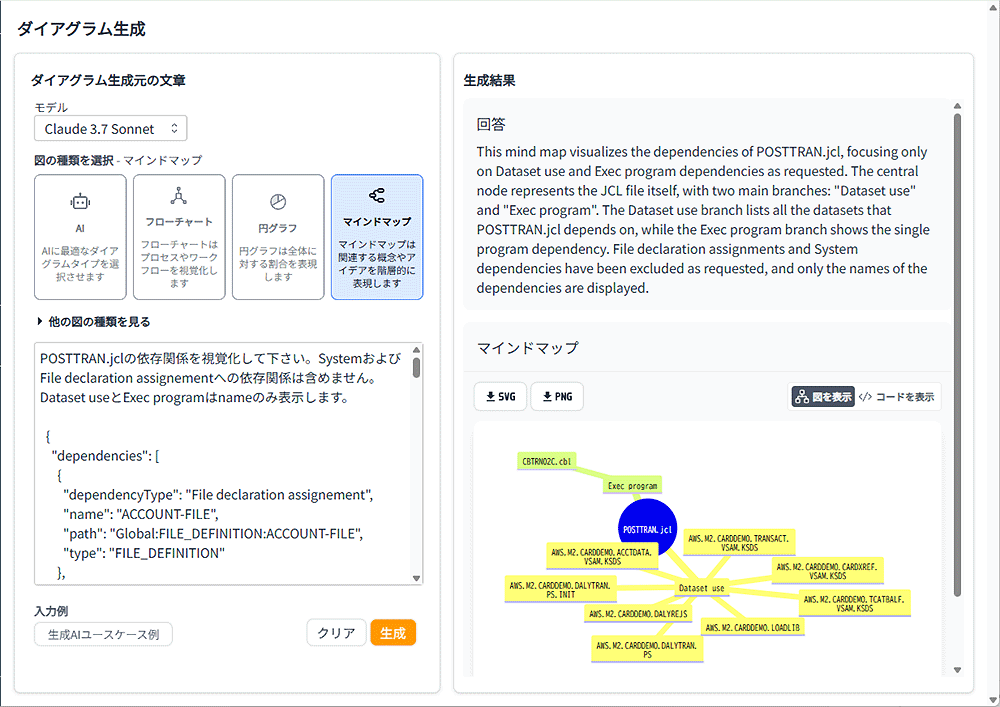Download the diagram as SVG
Screen dimensions: 1000x707
(499, 397)
